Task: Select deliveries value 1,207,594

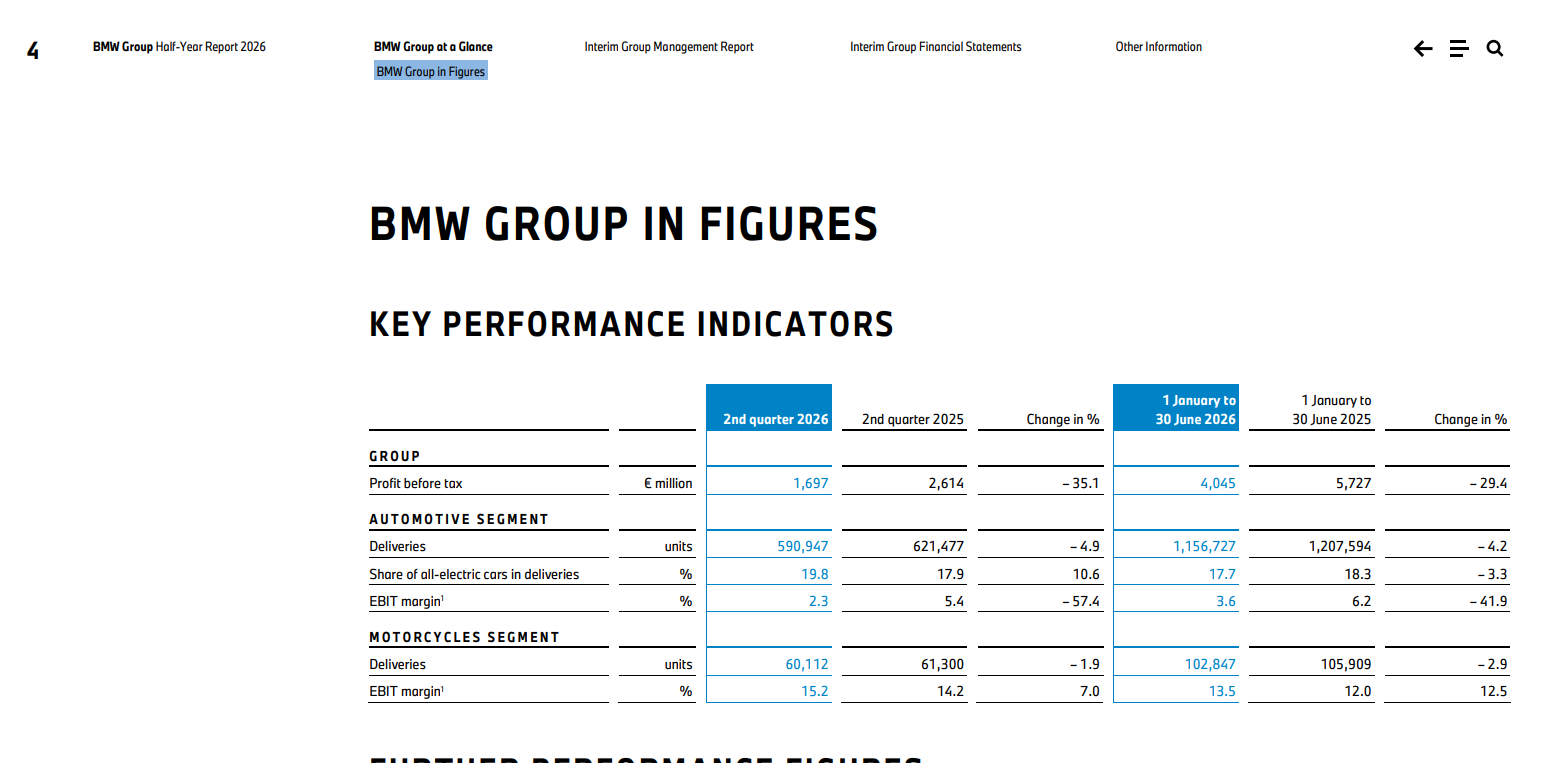Action: point(1341,547)
